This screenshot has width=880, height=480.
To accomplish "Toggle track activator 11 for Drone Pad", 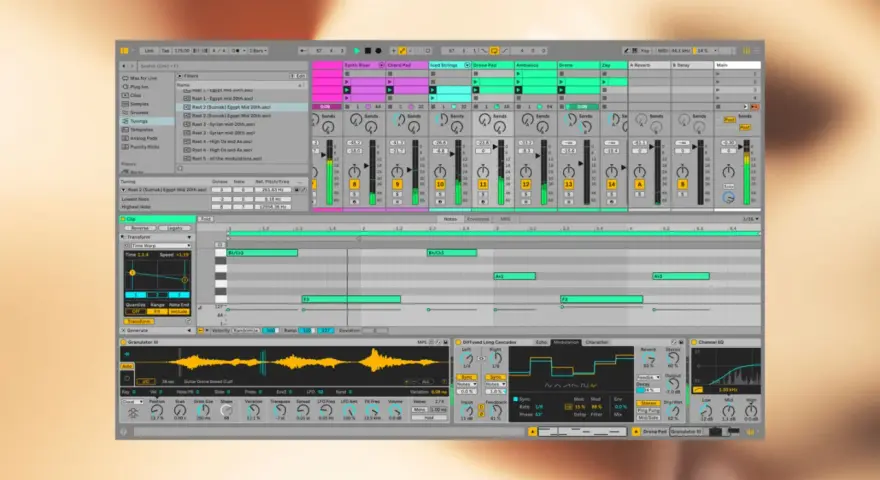I will 483,184.
